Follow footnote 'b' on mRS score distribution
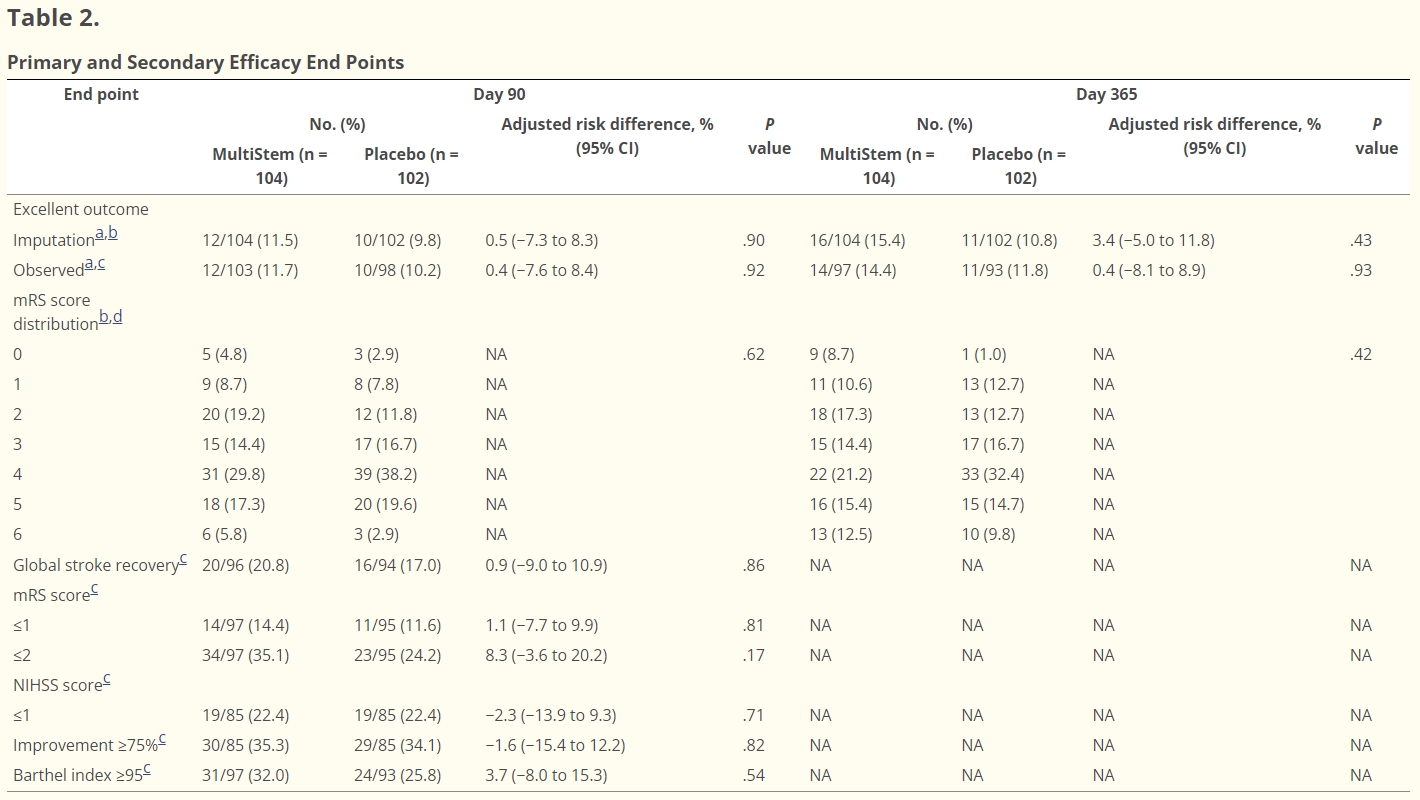The height and width of the screenshot is (800, 1420). click(103, 318)
